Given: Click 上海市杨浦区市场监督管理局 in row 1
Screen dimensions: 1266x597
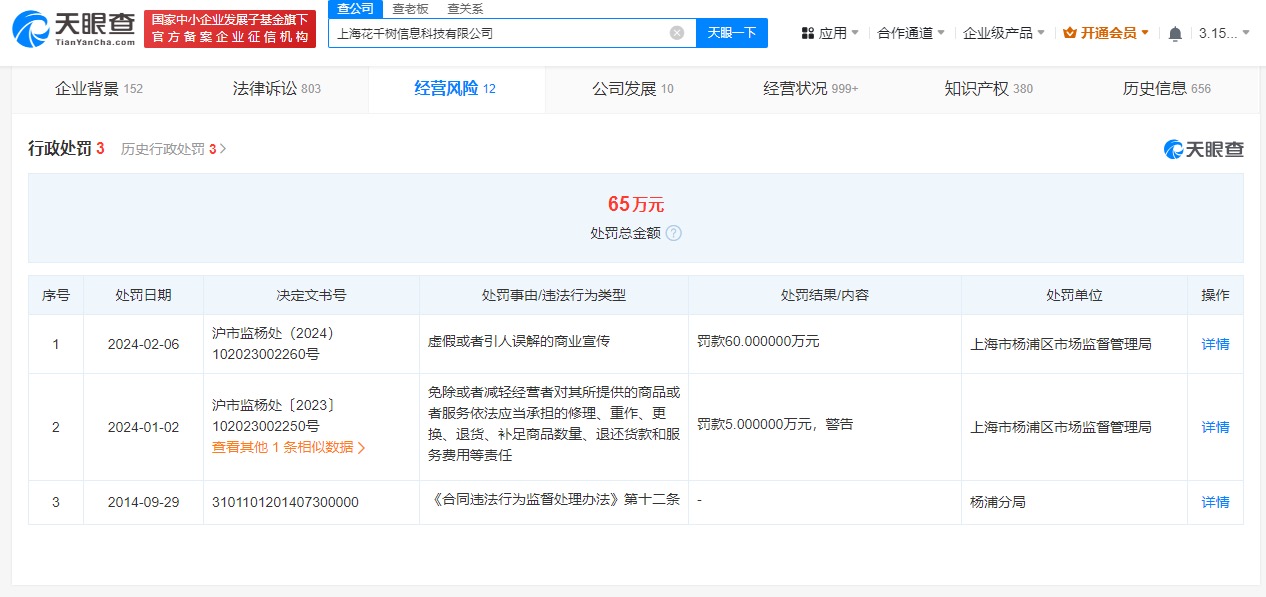Looking at the screenshot, I should [x=1061, y=344].
